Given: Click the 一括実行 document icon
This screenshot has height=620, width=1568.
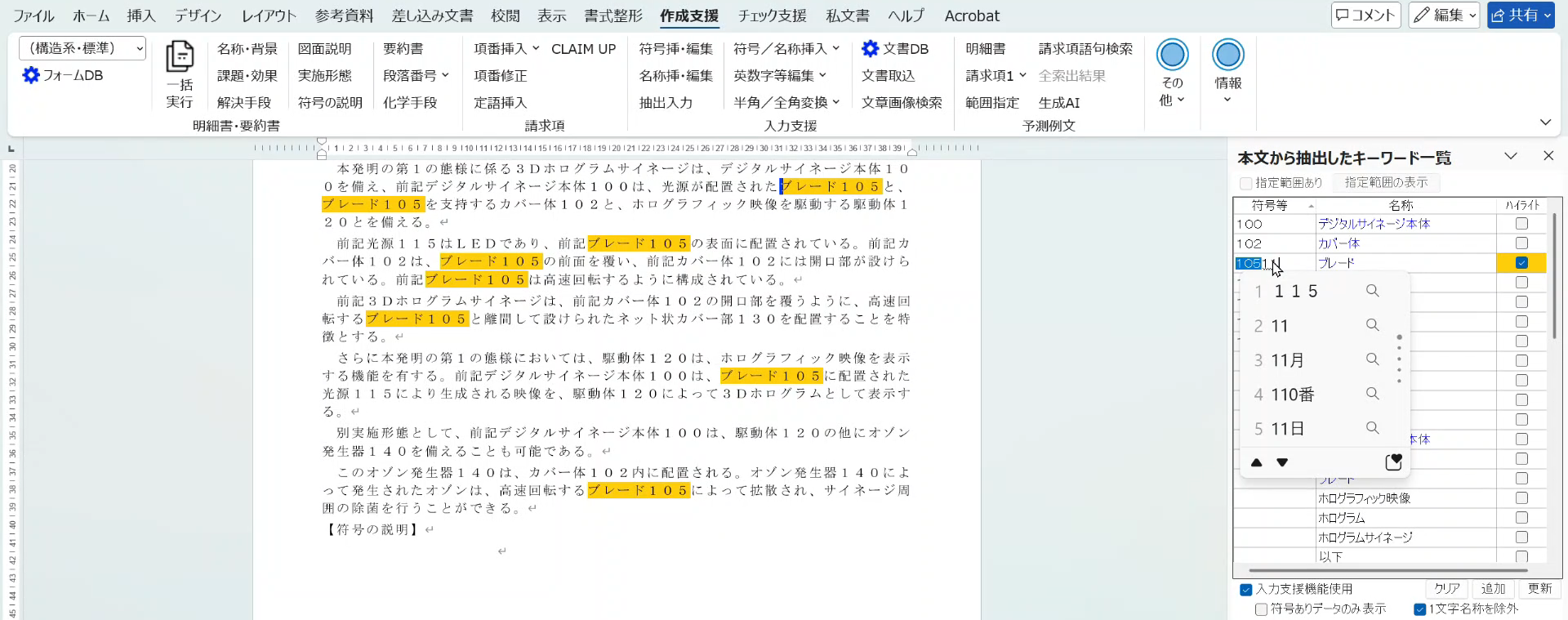Looking at the screenshot, I should point(180,56).
